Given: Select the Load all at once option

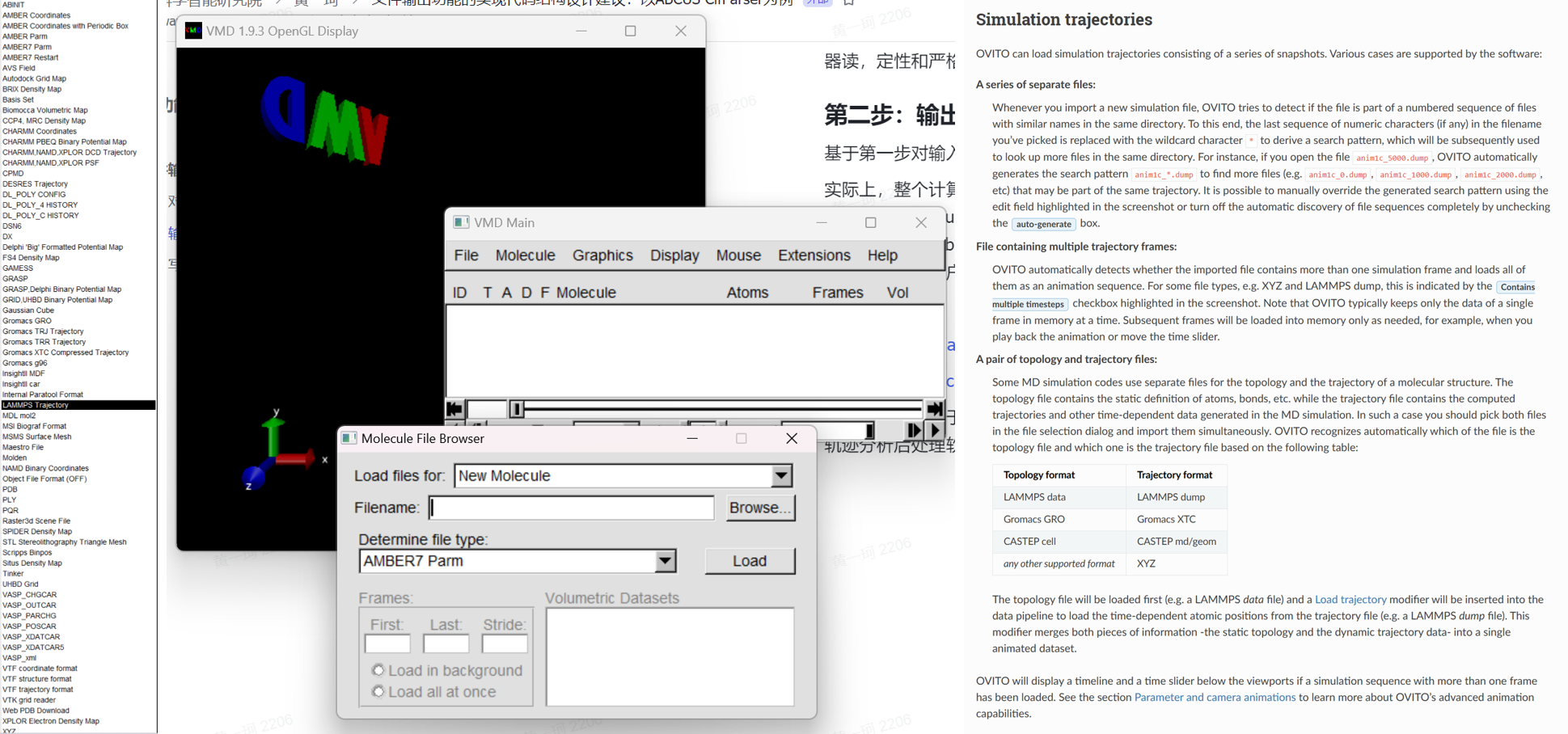Looking at the screenshot, I should [378, 692].
